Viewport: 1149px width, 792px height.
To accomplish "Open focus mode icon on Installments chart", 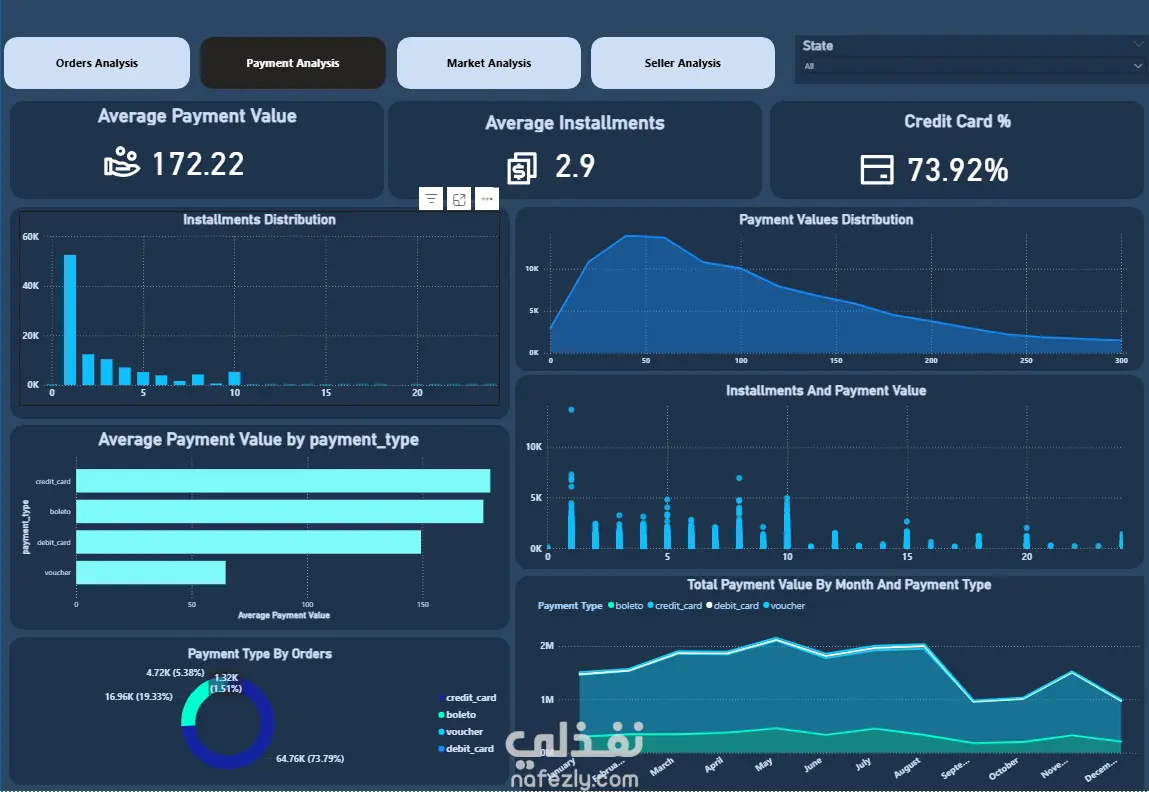I will pyautogui.click(x=459, y=199).
